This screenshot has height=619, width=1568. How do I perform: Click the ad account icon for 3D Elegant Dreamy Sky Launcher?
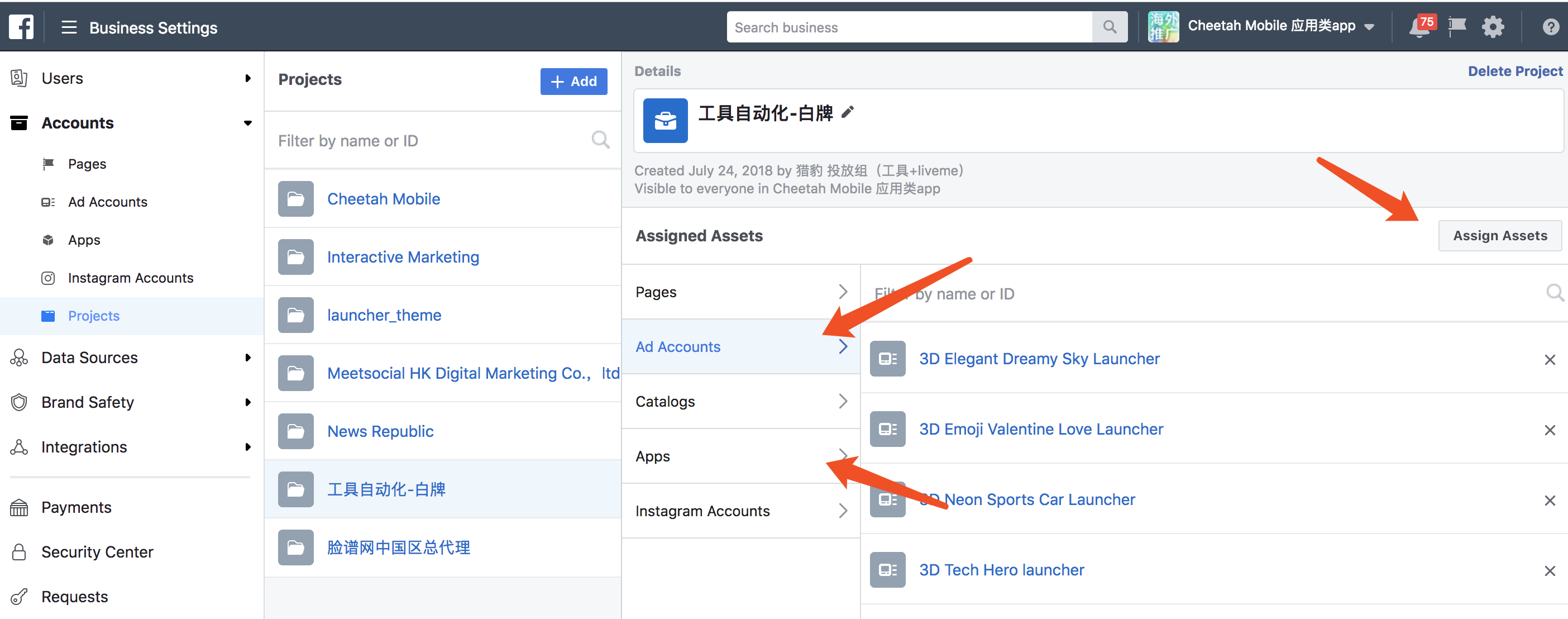887,359
